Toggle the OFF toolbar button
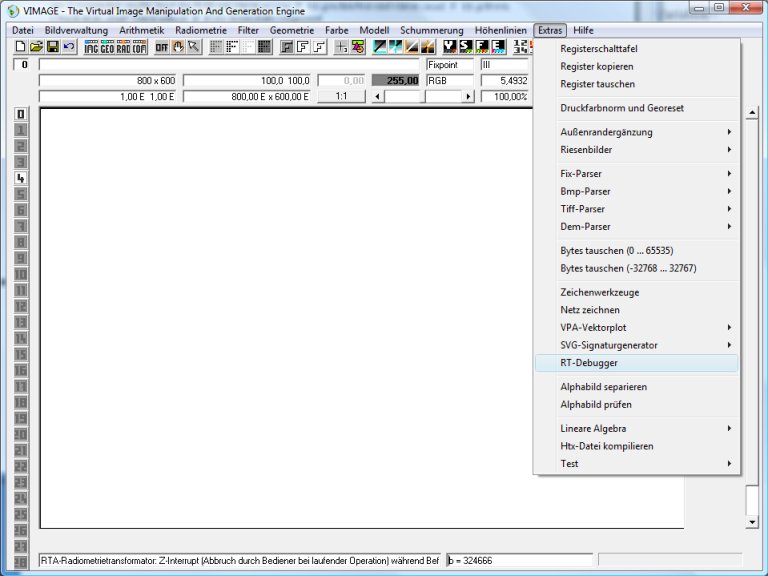This screenshot has width=768, height=576. 161,47
